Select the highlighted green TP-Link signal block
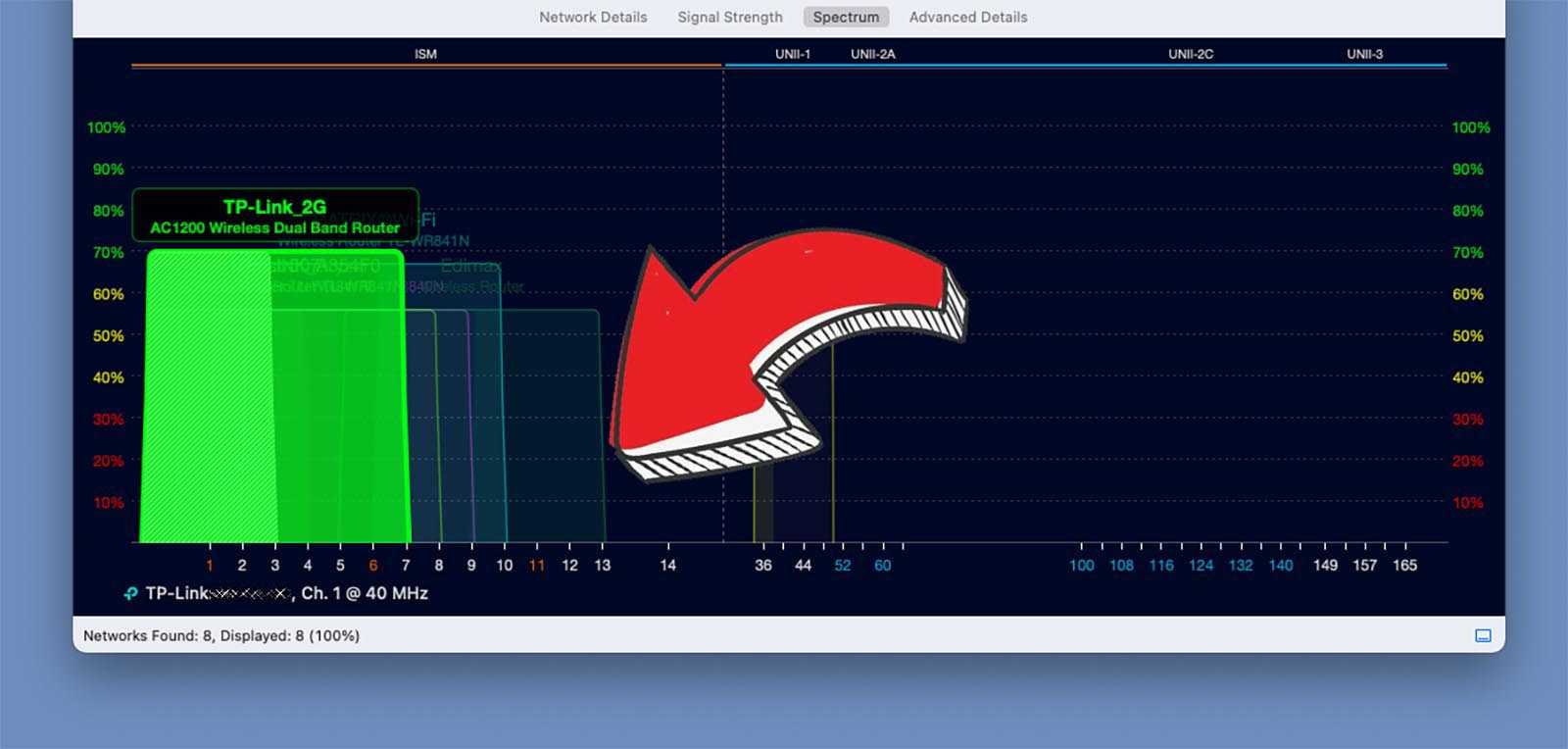The width and height of the screenshot is (1568, 749). pyautogui.click(x=274, y=402)
